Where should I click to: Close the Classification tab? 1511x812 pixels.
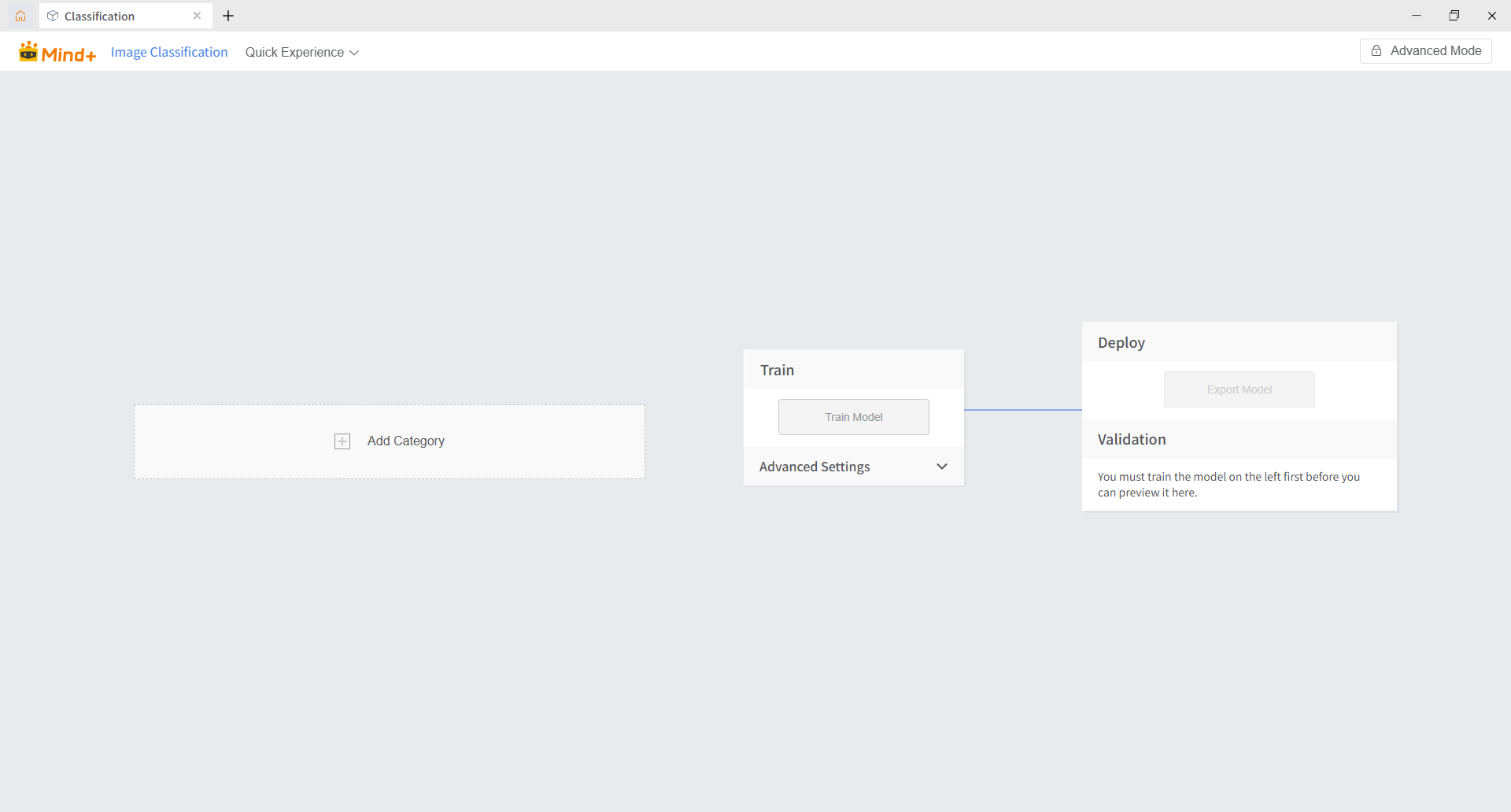[197, 16]
